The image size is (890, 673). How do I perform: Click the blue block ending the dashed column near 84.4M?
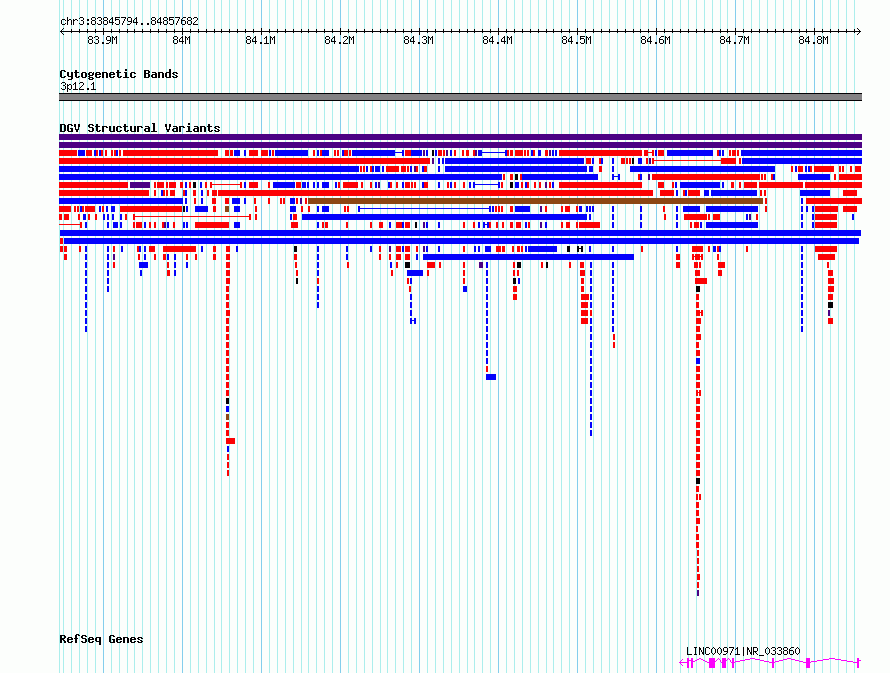click(491, 377)
